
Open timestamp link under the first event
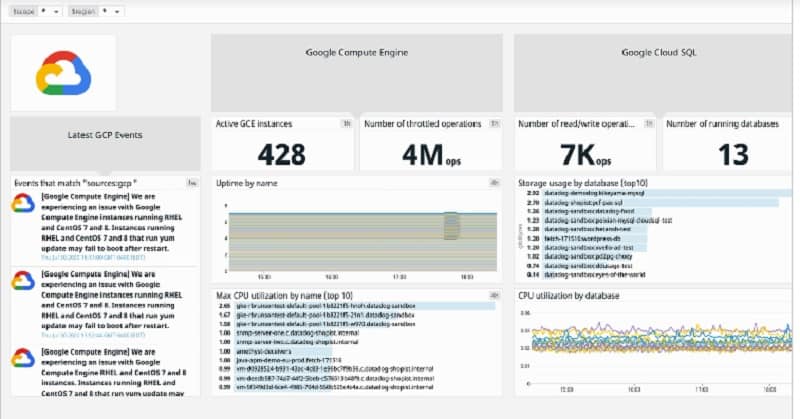93,258
